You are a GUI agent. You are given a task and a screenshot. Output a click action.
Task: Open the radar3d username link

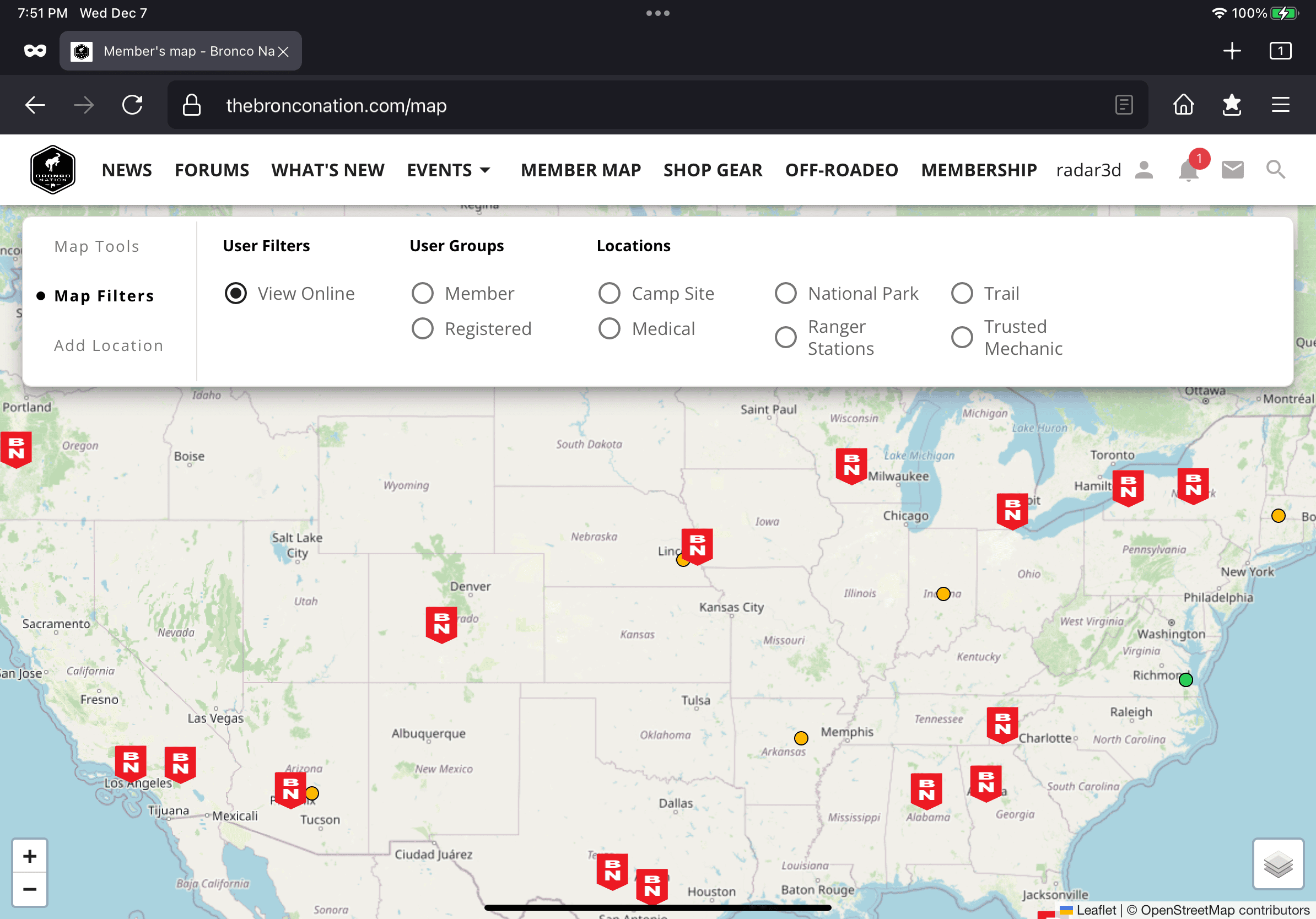[1088, 170]
